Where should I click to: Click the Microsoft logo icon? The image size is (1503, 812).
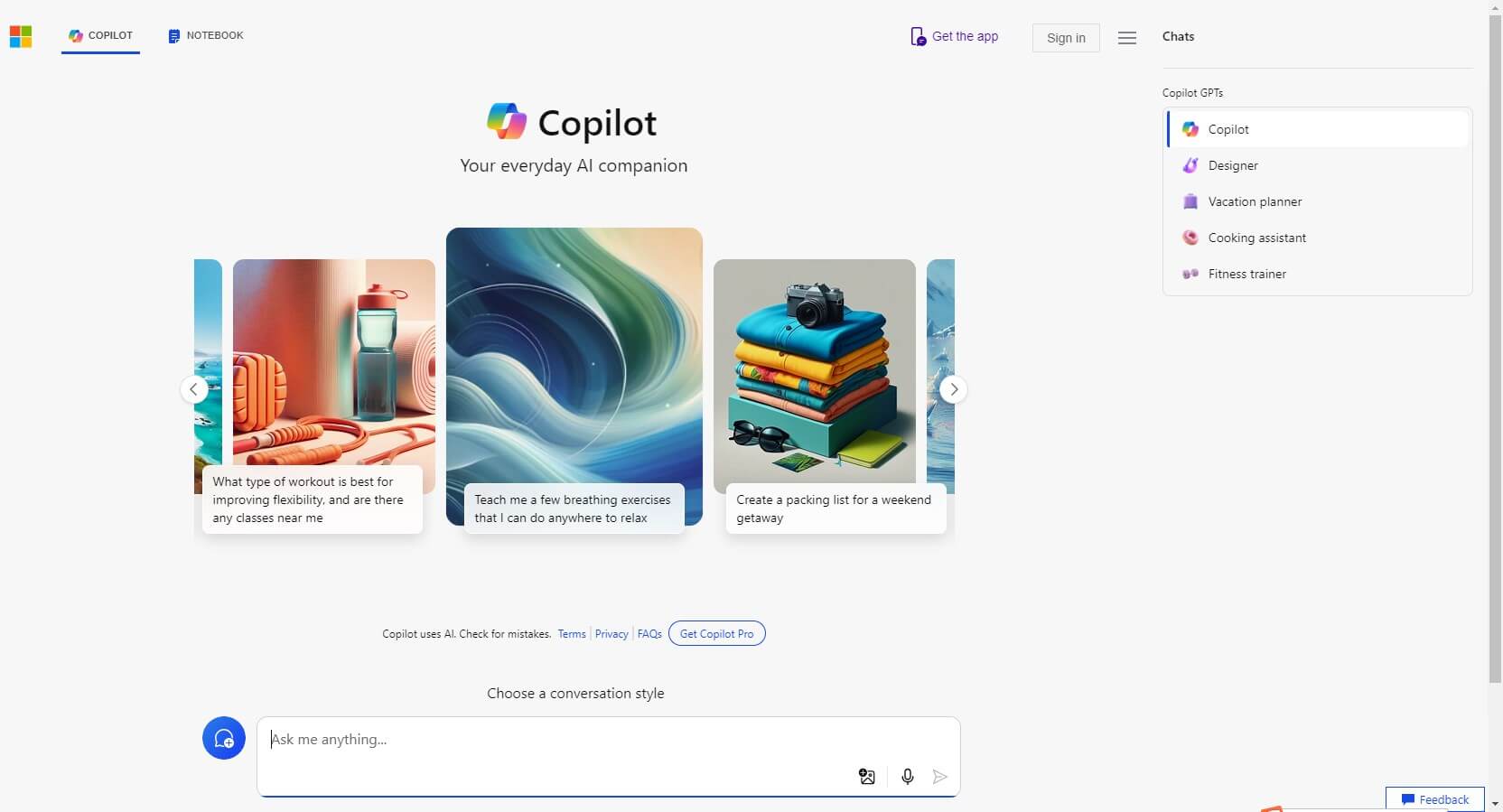[x=21, y=37]
